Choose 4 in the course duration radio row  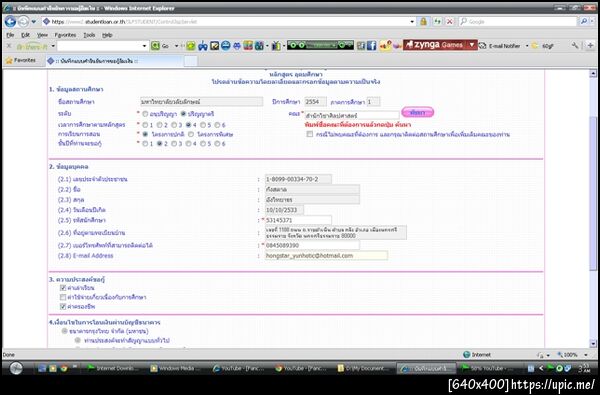(189, 125)
